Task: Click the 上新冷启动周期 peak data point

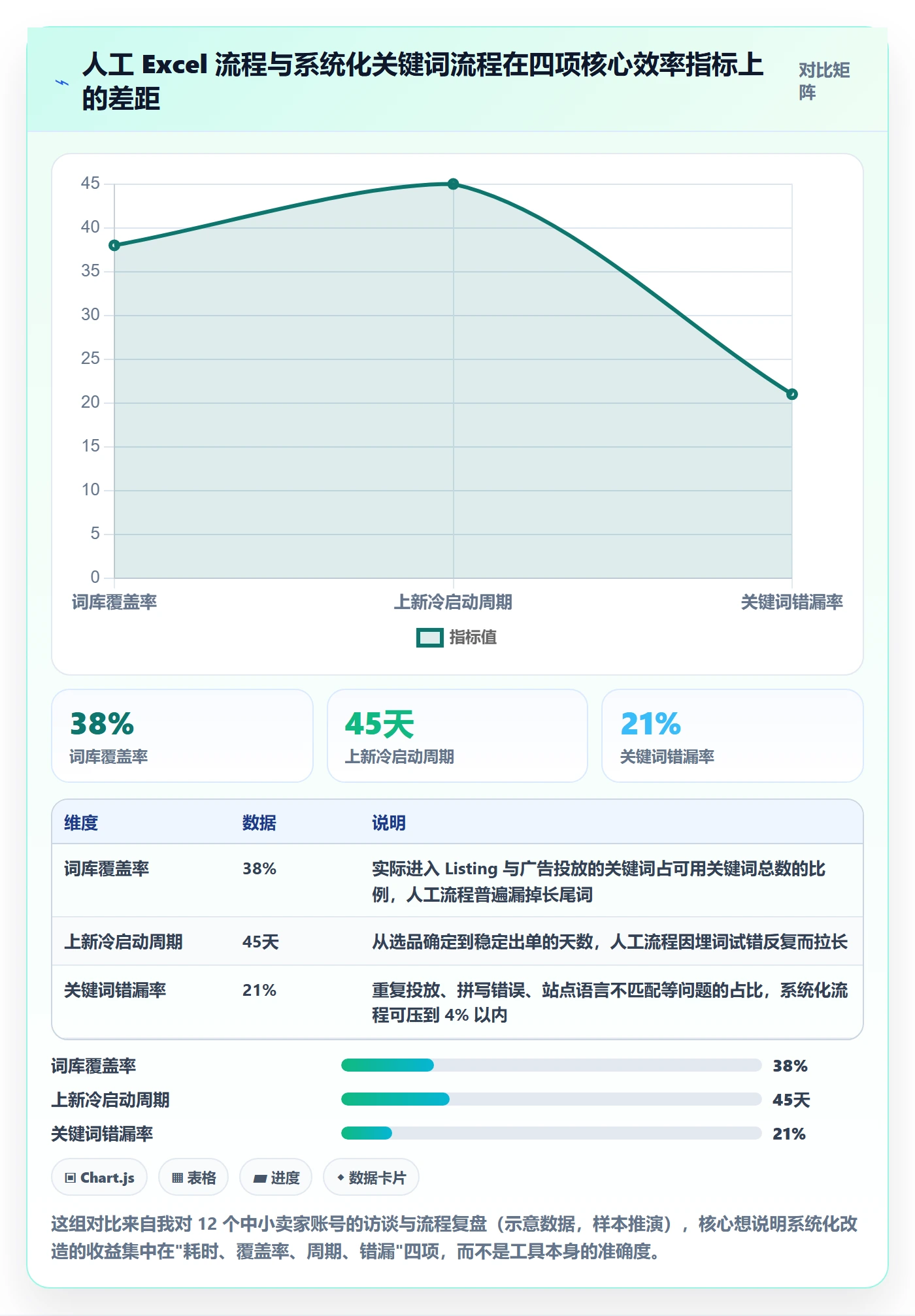Action: coord(453,184)
